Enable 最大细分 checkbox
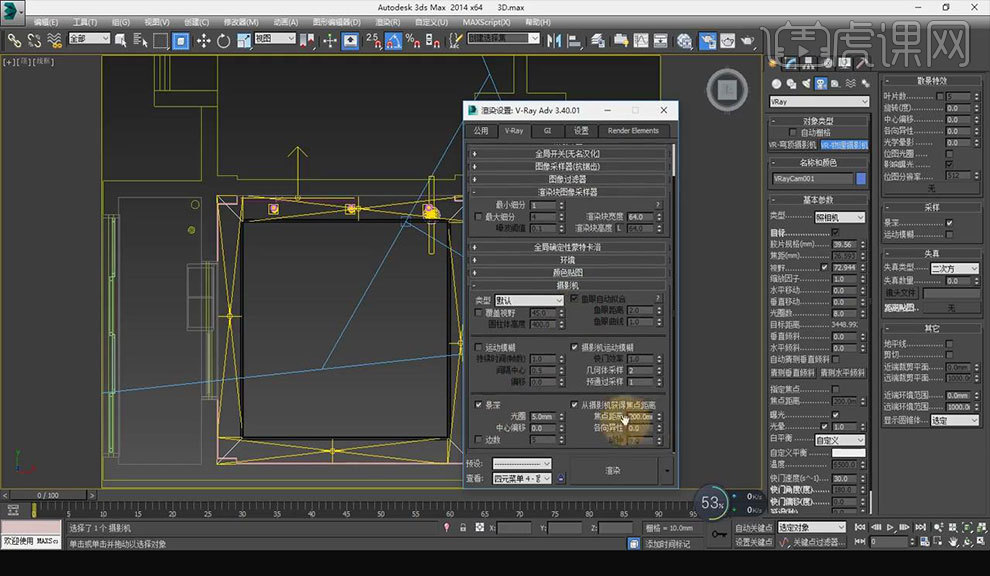The width and height of the screenshot is (990, 576). point(479,217)
